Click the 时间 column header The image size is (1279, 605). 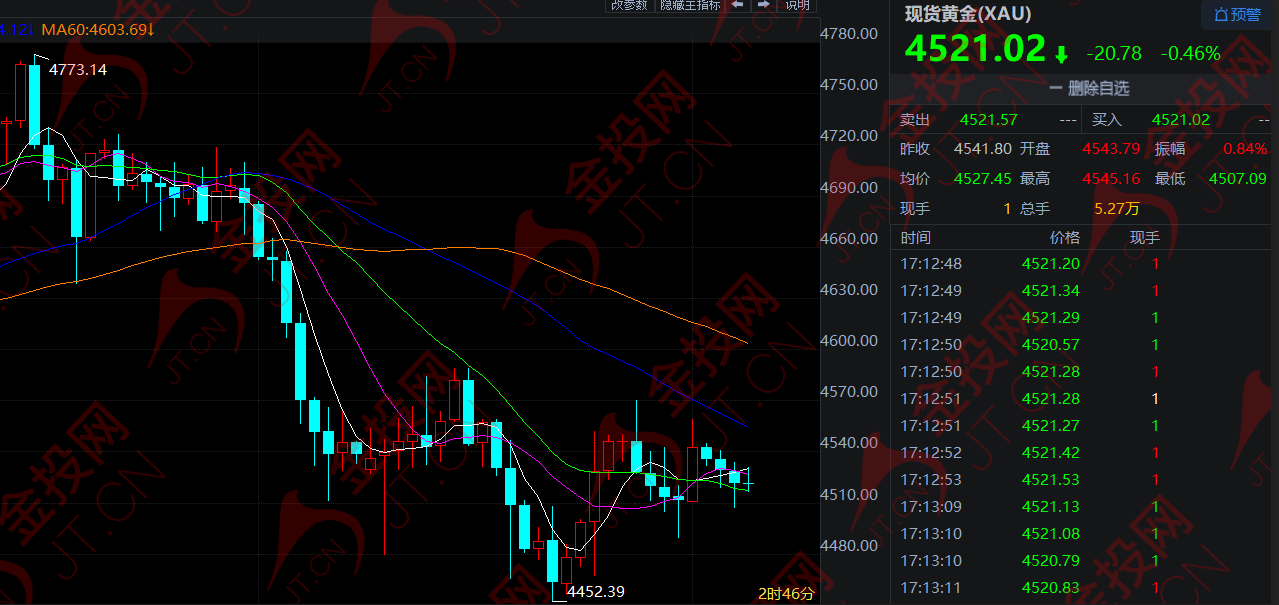tap(915, 237)
